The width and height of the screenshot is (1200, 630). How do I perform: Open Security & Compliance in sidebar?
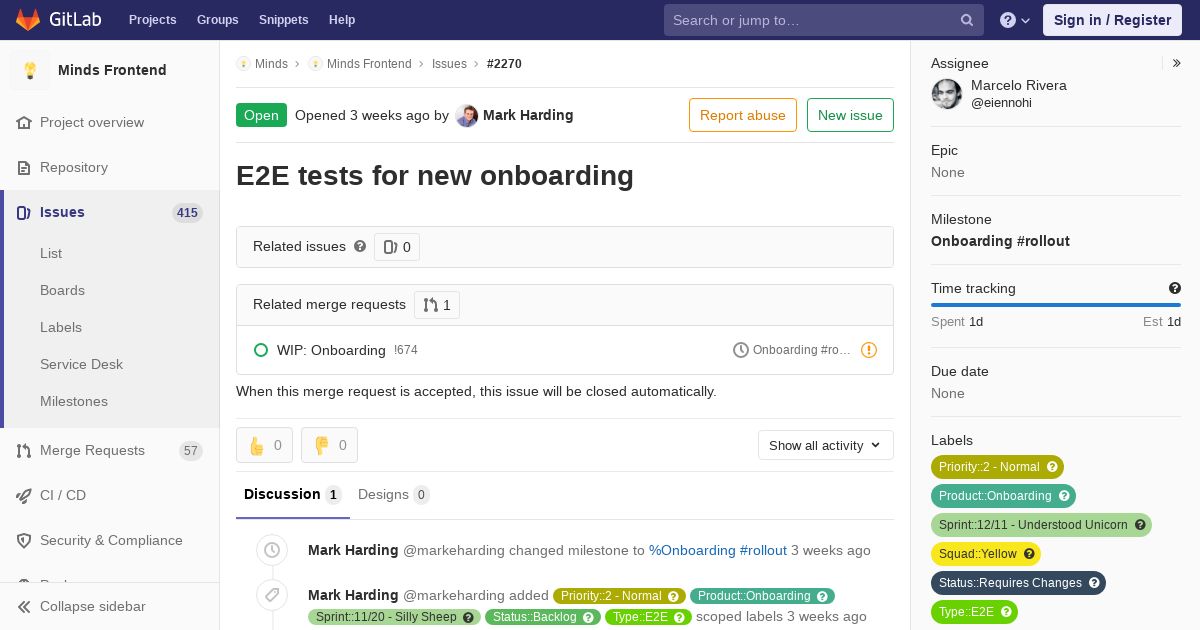tap(111, 540)
